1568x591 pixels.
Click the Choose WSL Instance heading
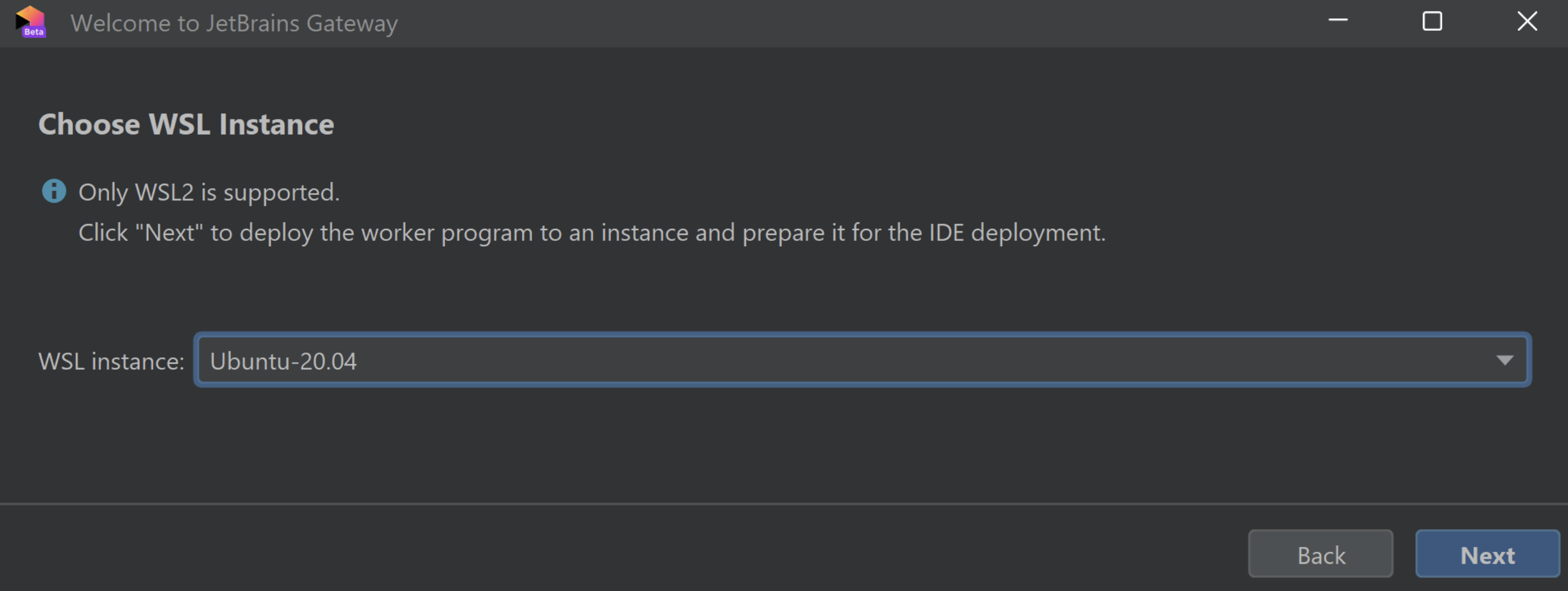[186, 124]
